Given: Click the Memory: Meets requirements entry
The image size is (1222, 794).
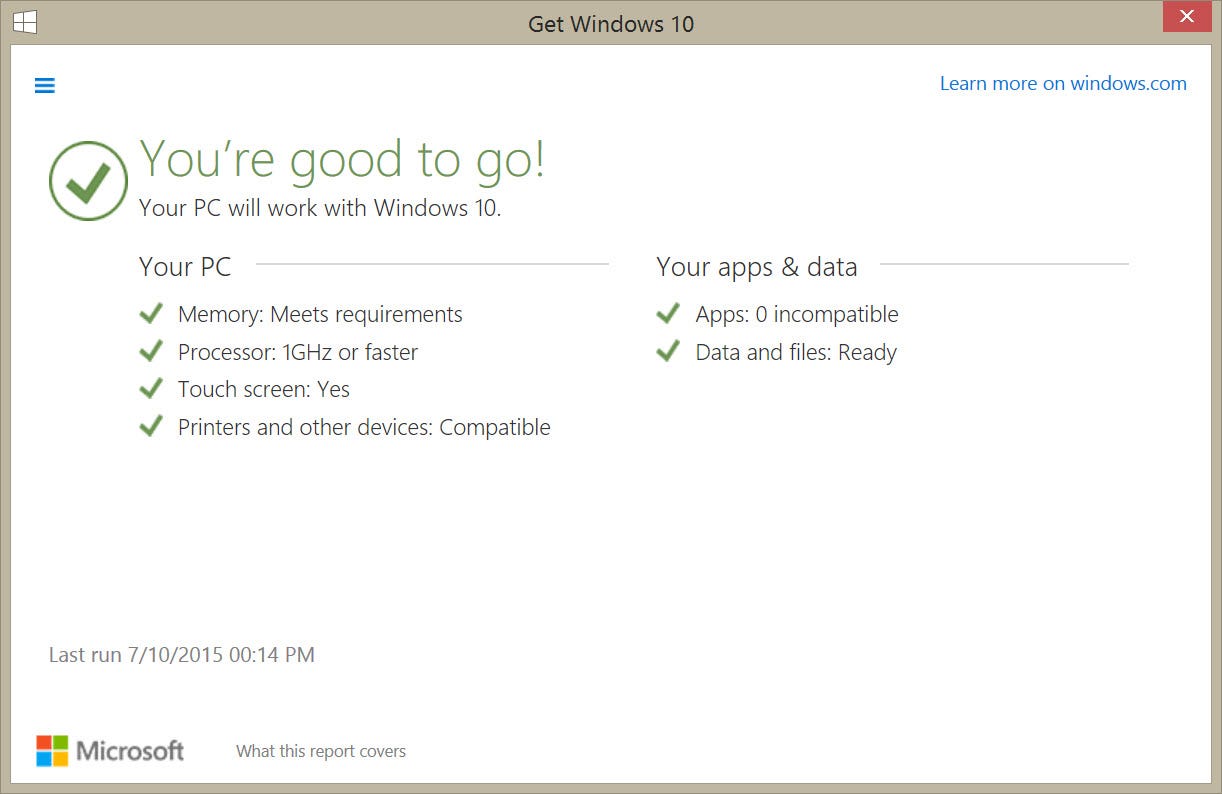Looking at the screenshot, I should [x=320, y=314].
